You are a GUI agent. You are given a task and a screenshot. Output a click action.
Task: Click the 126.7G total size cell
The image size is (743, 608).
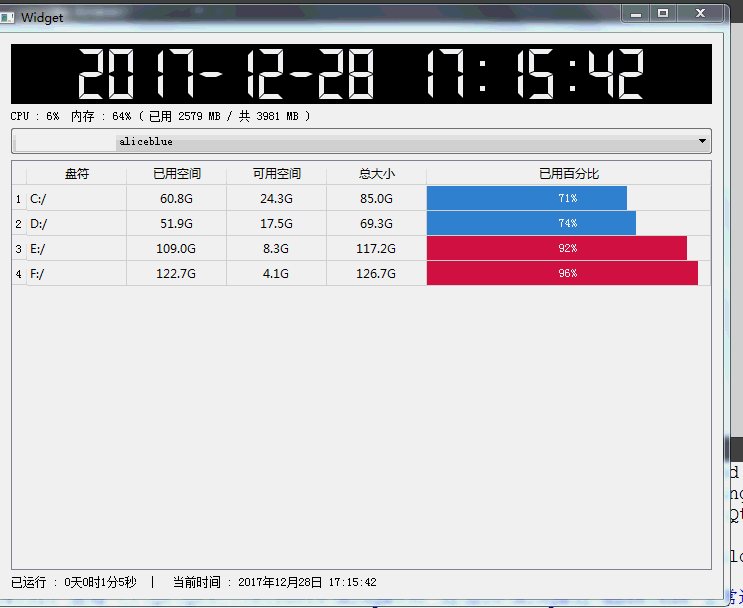pyautogui.click(x=377, y=274)
